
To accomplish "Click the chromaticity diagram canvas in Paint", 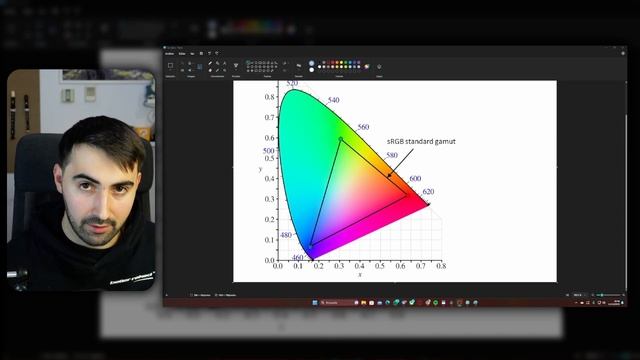I will [395, 181].
